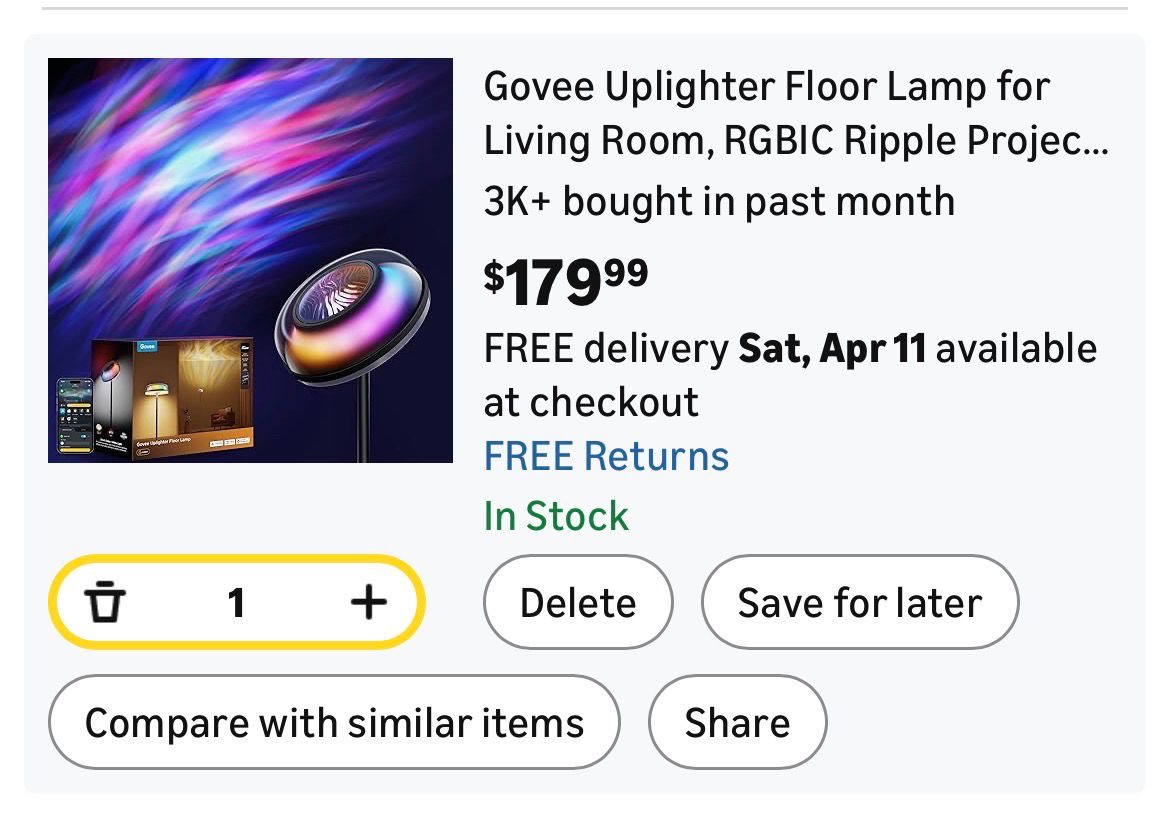Tap the Share button
Screen dimensions: 1170x831
click(737, 723)
